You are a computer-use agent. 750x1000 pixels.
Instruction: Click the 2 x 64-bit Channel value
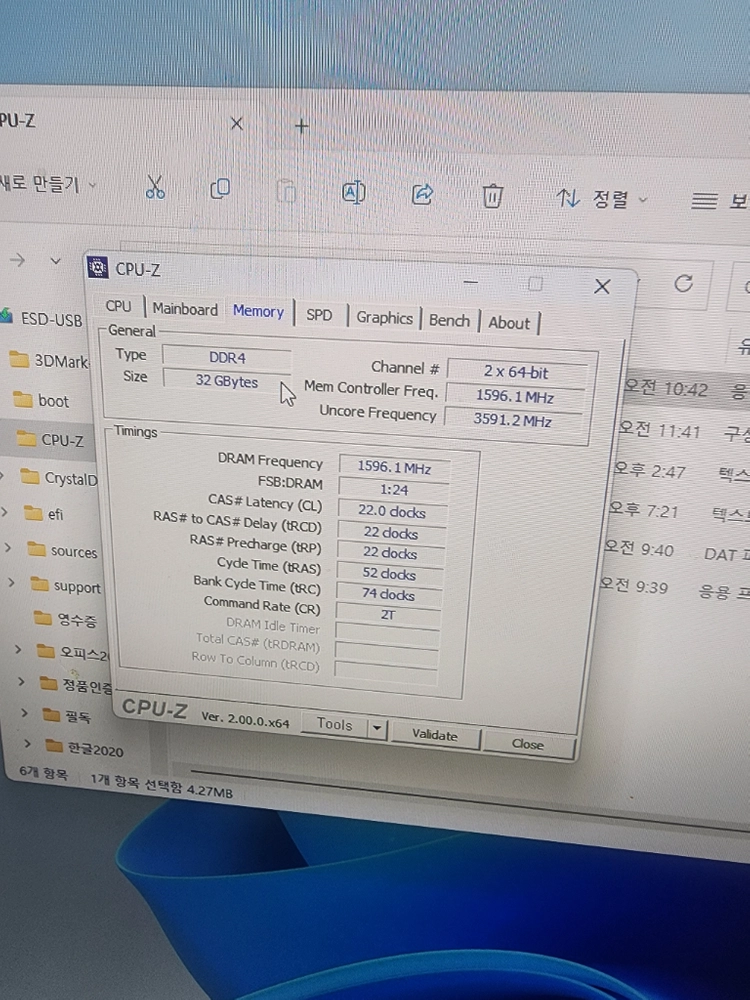pyautogui.click(x=516, y=372)
